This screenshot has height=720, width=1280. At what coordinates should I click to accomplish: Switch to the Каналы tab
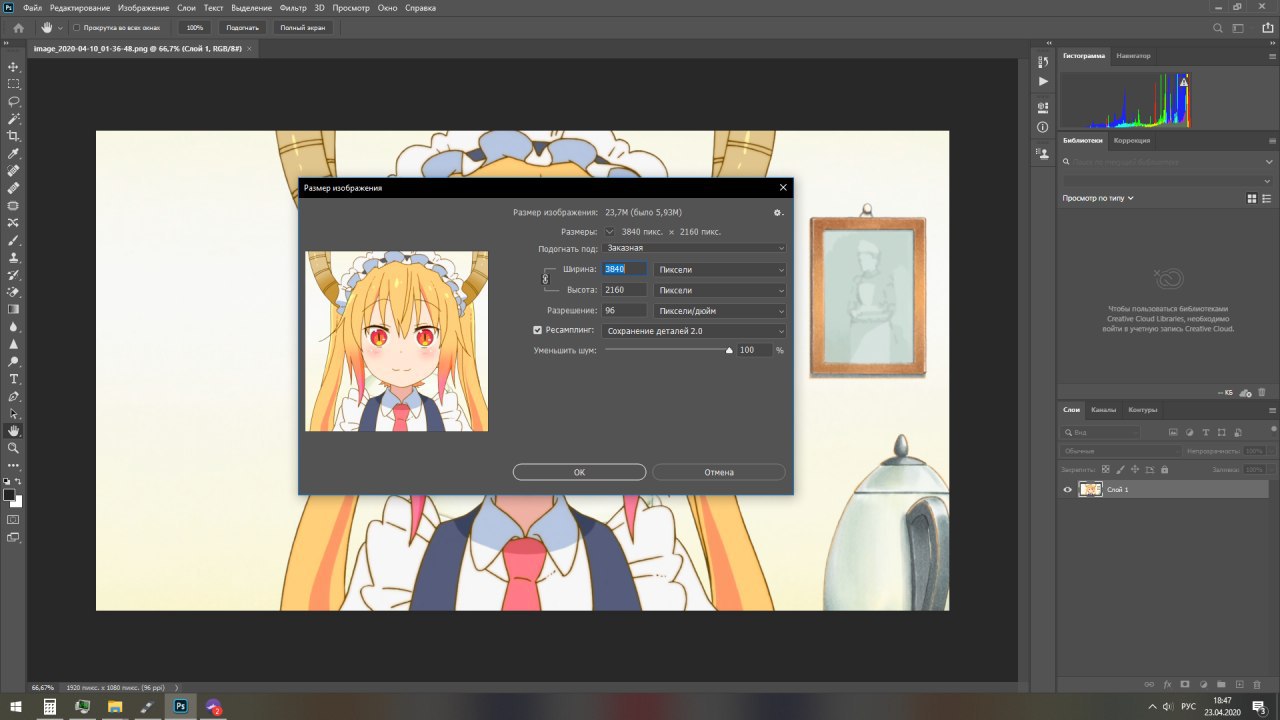[x=1103, y=410]
